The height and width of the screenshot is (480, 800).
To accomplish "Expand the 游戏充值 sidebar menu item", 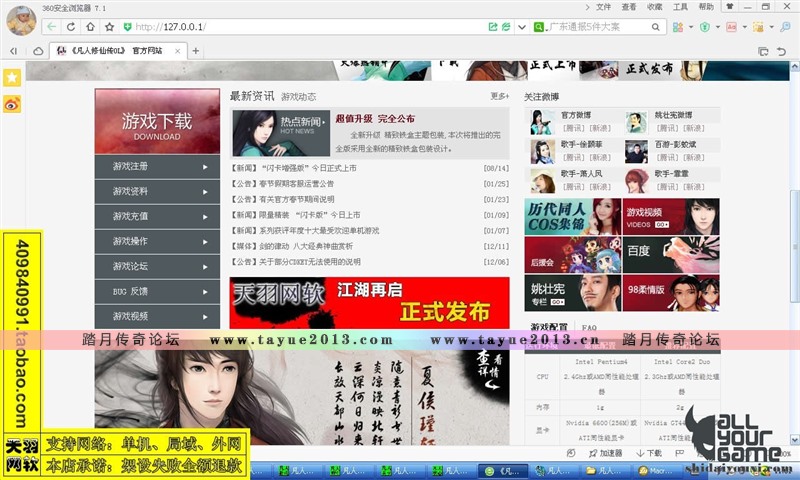I will click(x=157, y=216).
